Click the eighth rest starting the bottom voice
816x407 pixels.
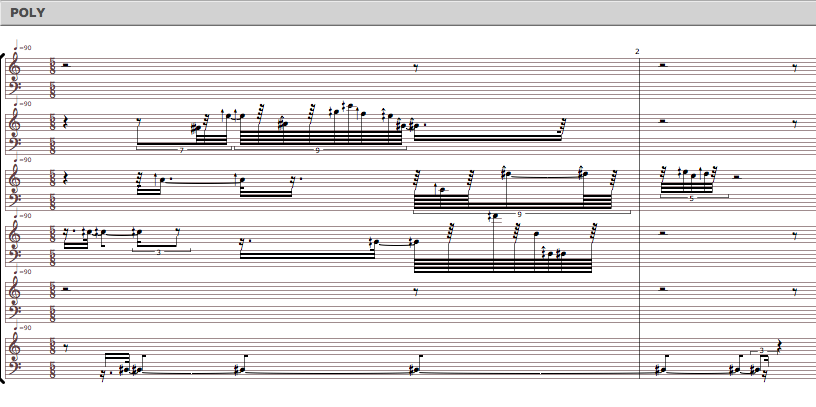[66, 348]
